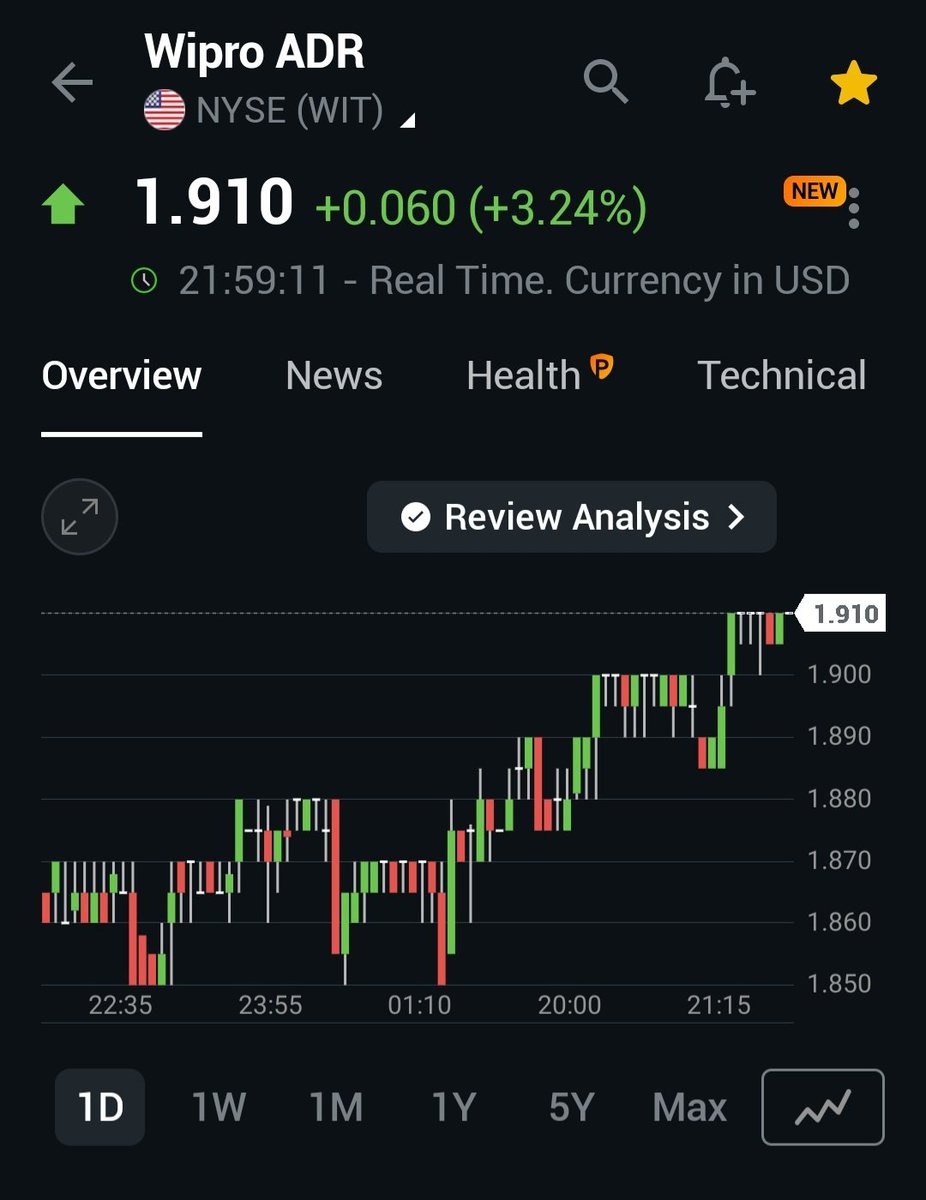Tap the large 1.910 price at the top

click(x=214, y=202)
